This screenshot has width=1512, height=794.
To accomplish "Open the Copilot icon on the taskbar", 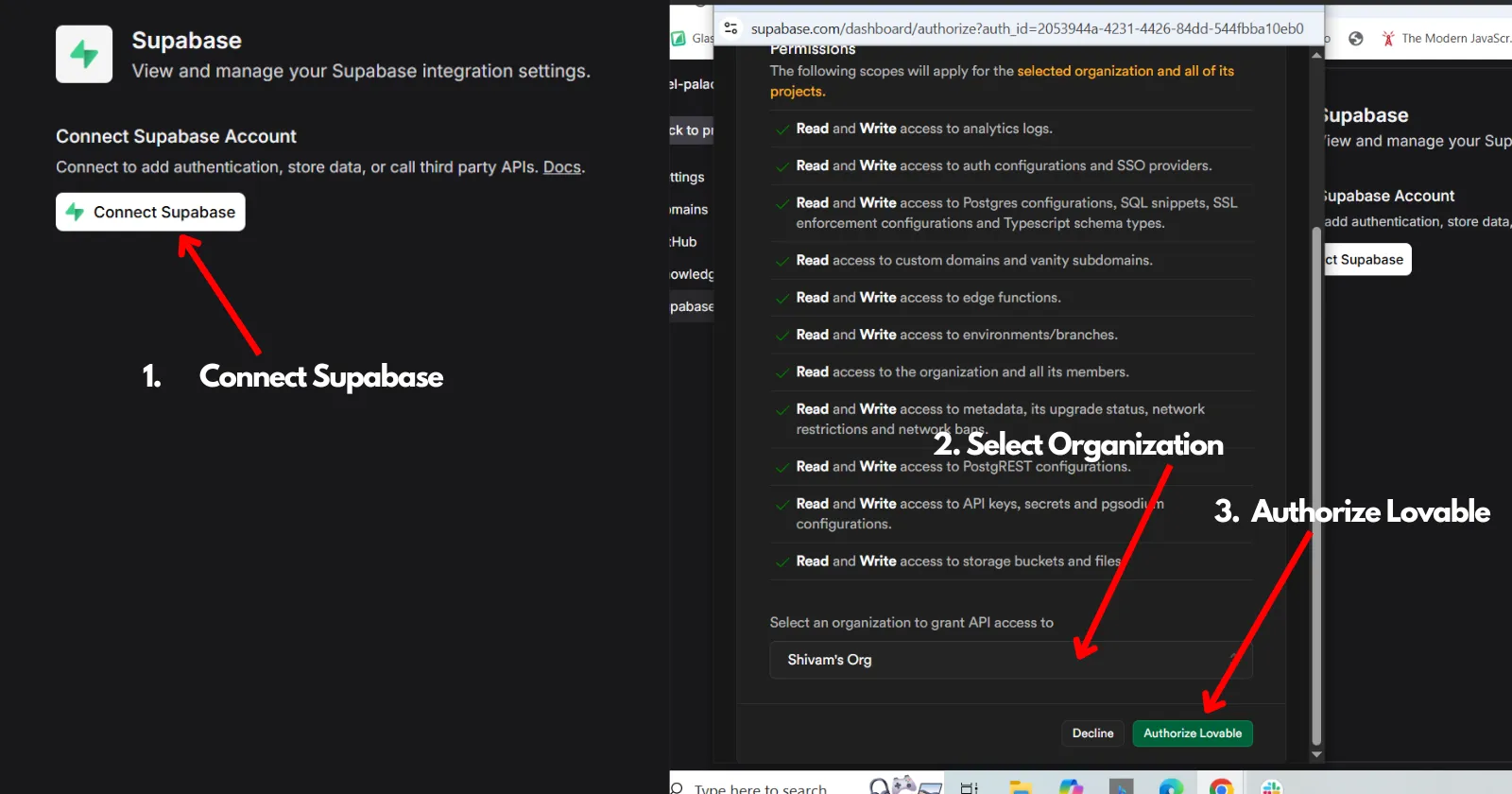I will [1071, 787].
